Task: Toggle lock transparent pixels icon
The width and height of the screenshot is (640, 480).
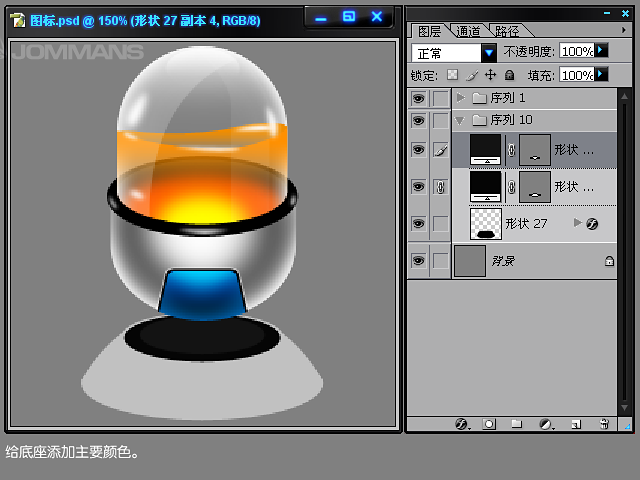Action: coord(452,75)
